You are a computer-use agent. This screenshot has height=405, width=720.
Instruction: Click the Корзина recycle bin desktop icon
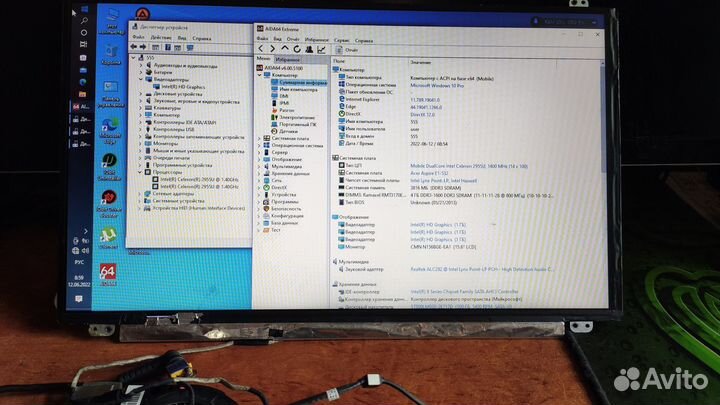coord(112,54)
